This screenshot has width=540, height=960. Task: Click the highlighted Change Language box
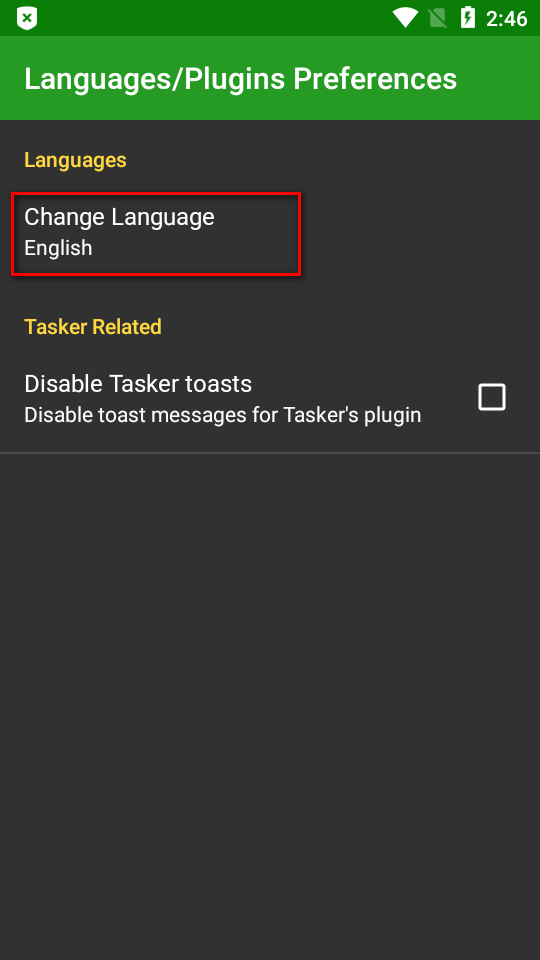click(156, 233)
